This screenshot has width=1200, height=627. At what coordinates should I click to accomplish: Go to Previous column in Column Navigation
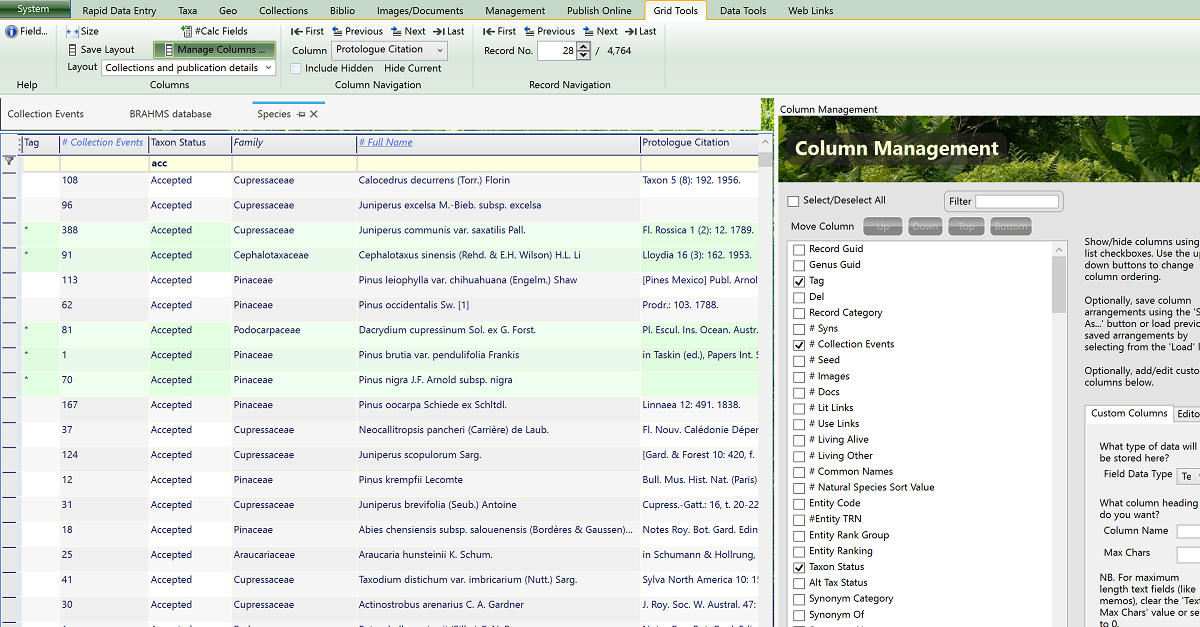357,31
